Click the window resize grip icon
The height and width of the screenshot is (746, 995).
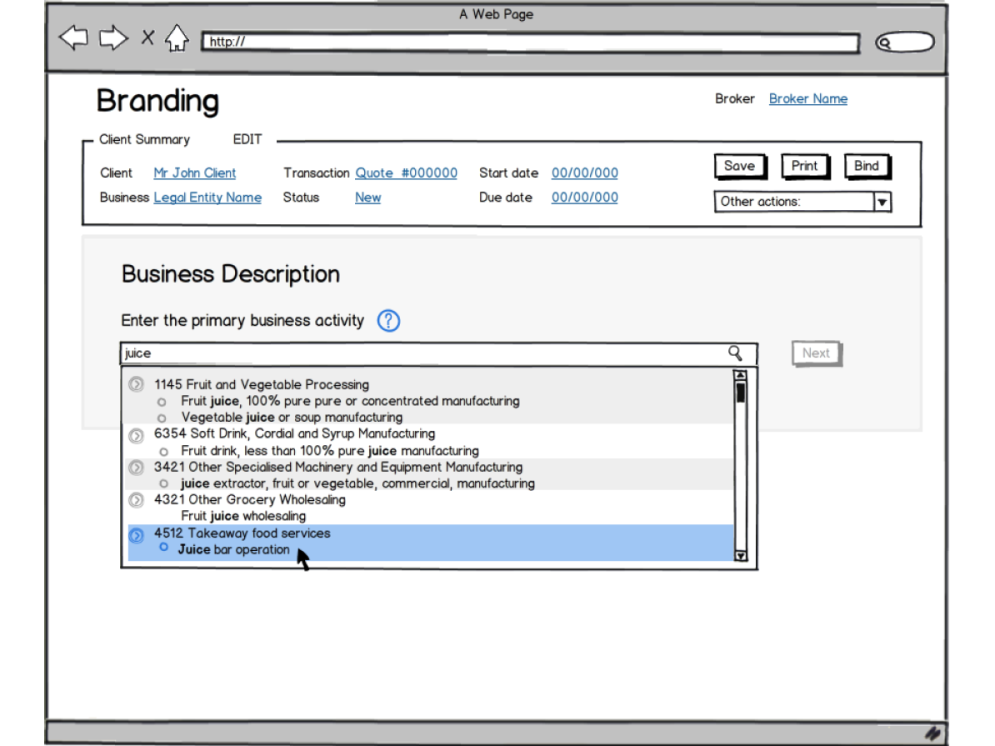click(932, 733)
